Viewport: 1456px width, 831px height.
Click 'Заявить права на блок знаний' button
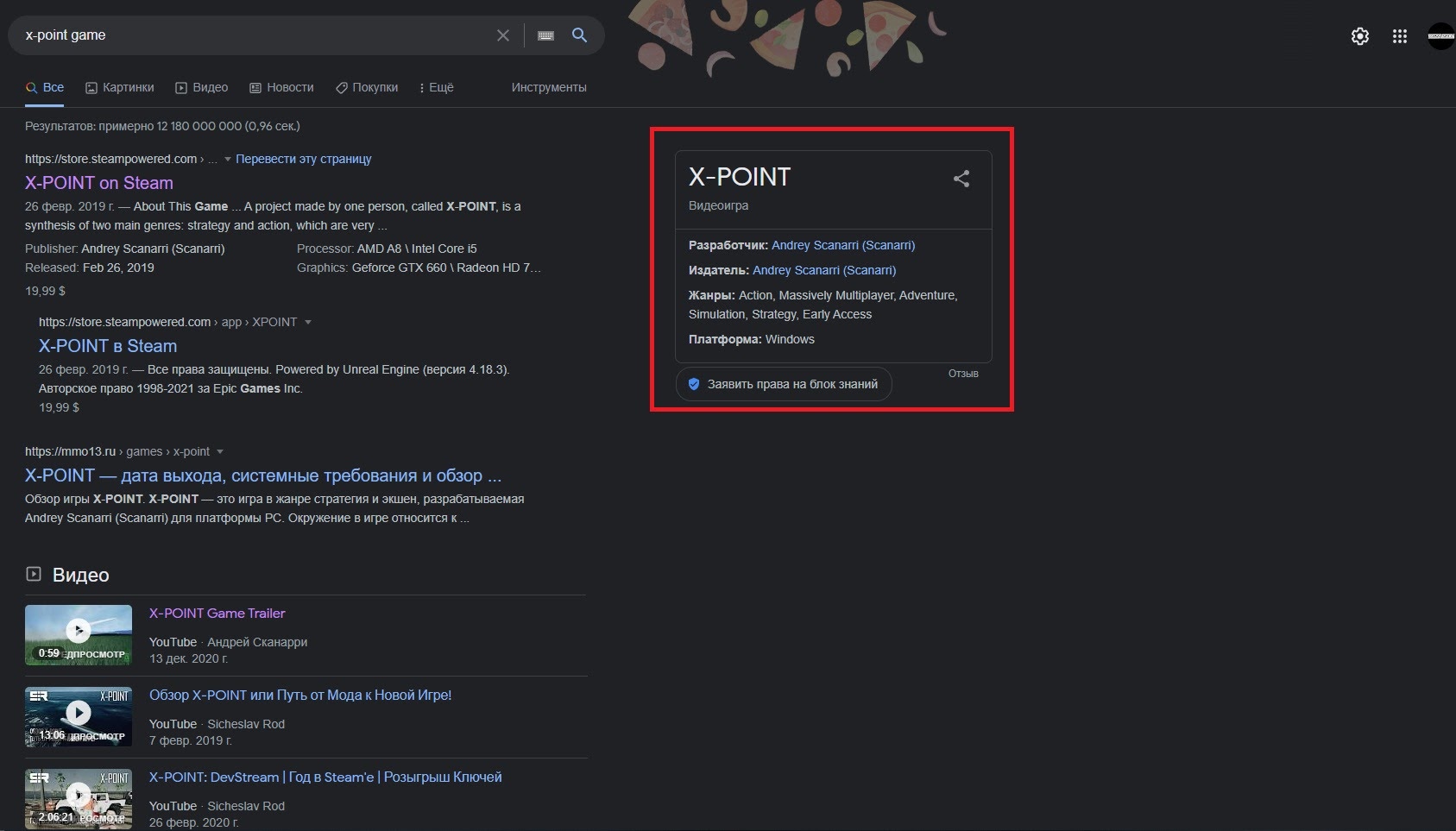click(x=784, y=384)
